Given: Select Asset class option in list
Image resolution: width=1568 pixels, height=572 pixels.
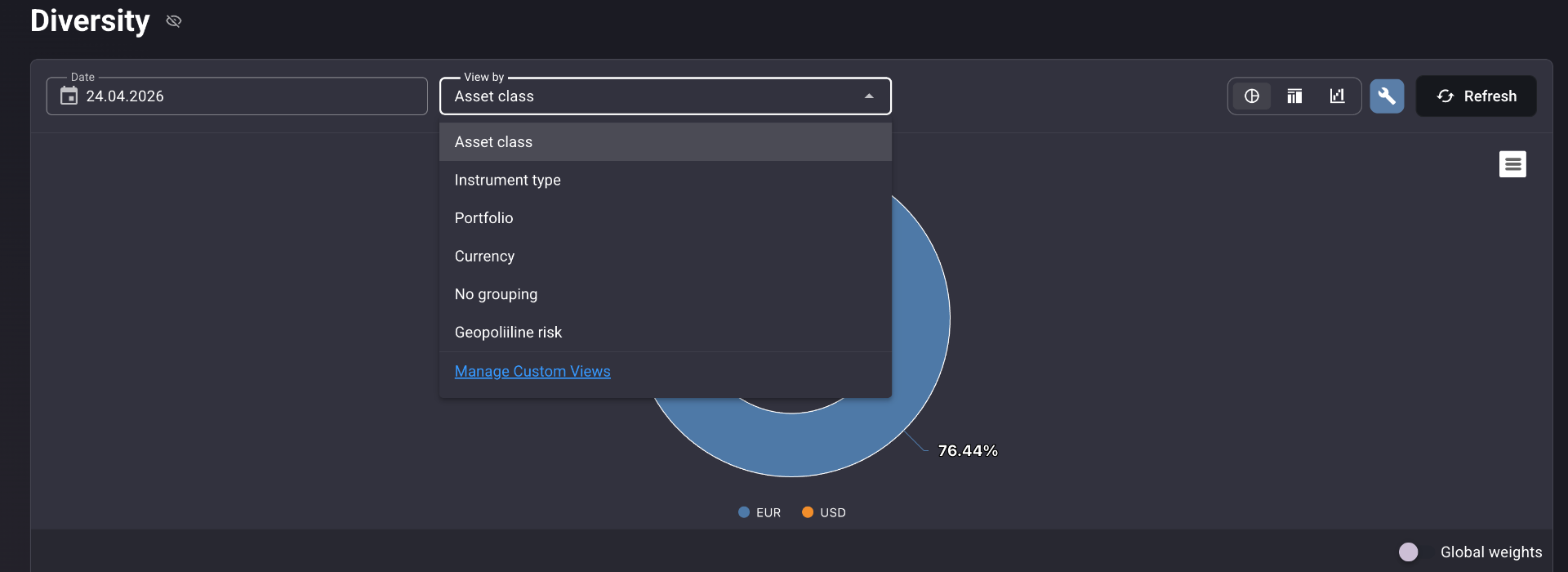Looking at the screenshot, I should 665,142.
